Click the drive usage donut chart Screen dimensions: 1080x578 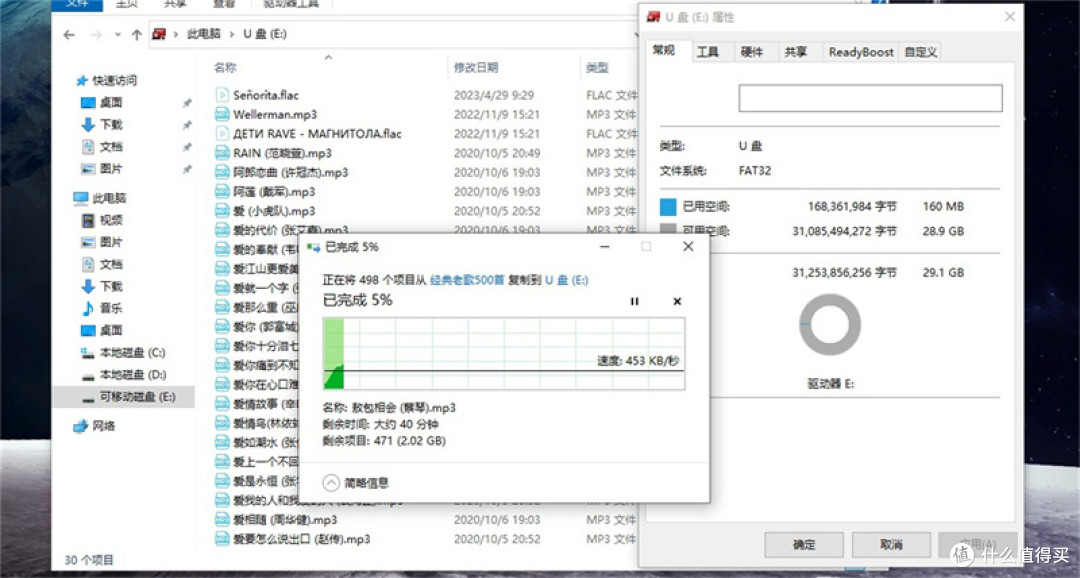pos(830,325)
